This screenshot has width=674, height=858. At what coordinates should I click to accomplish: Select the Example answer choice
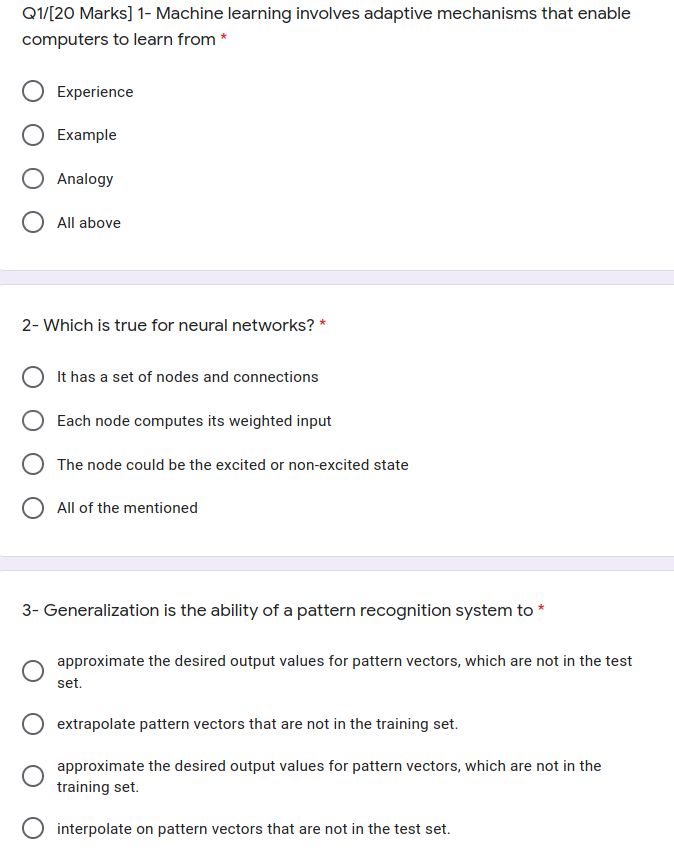pyautogui.click(x=33, y=135)
